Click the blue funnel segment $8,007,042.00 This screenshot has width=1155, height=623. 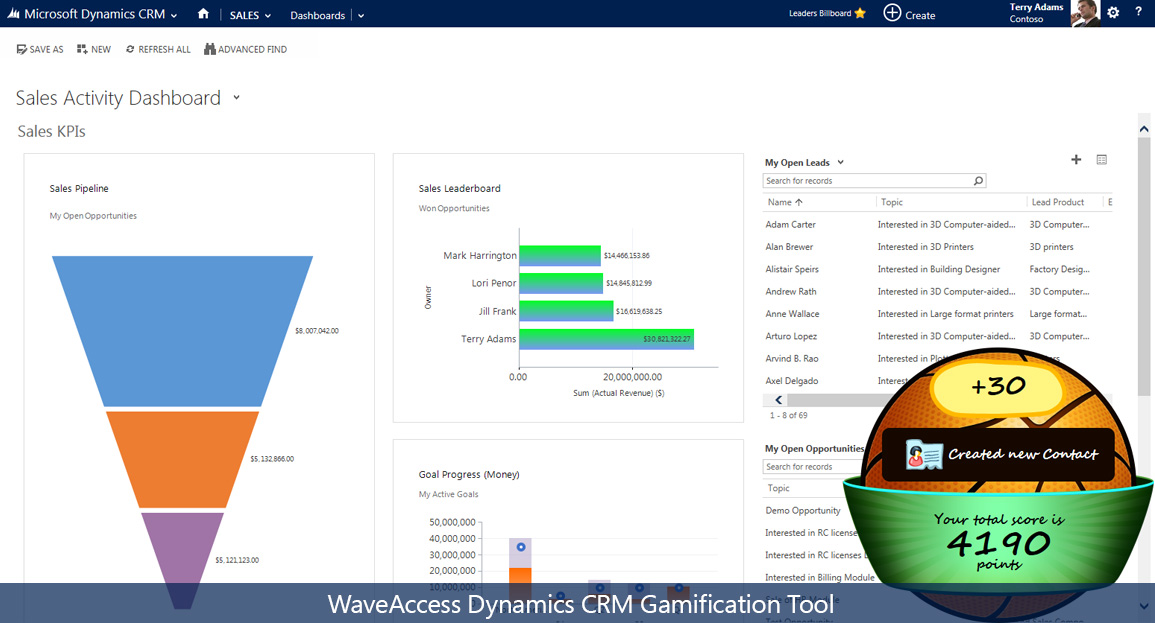[183, 330]
